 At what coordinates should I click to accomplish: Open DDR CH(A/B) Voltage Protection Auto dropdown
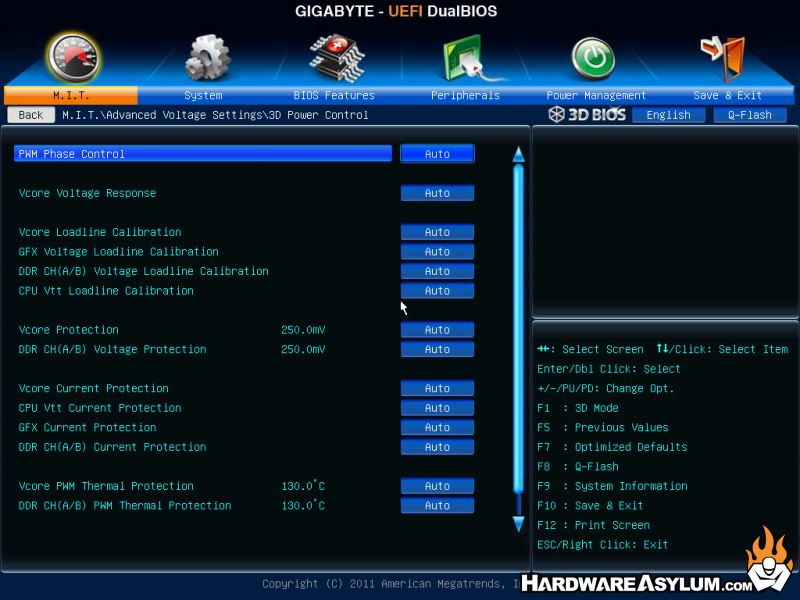pos(437,349)
